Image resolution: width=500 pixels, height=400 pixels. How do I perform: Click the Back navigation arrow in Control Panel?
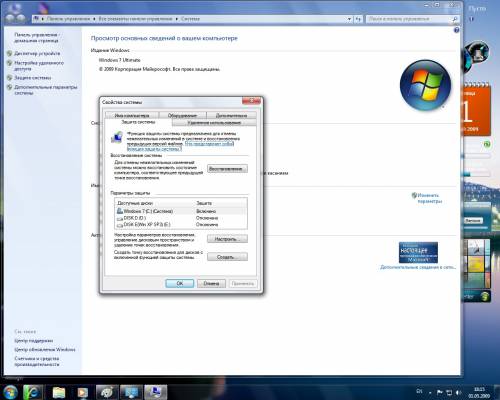coord(10,18)
